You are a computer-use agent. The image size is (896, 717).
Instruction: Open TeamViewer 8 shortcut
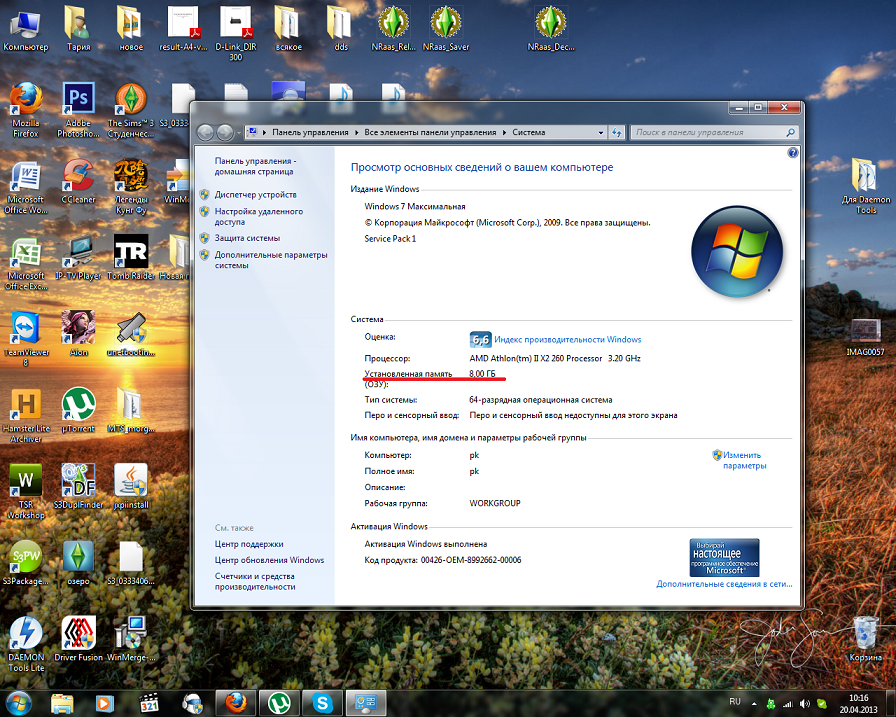point(26,339)
